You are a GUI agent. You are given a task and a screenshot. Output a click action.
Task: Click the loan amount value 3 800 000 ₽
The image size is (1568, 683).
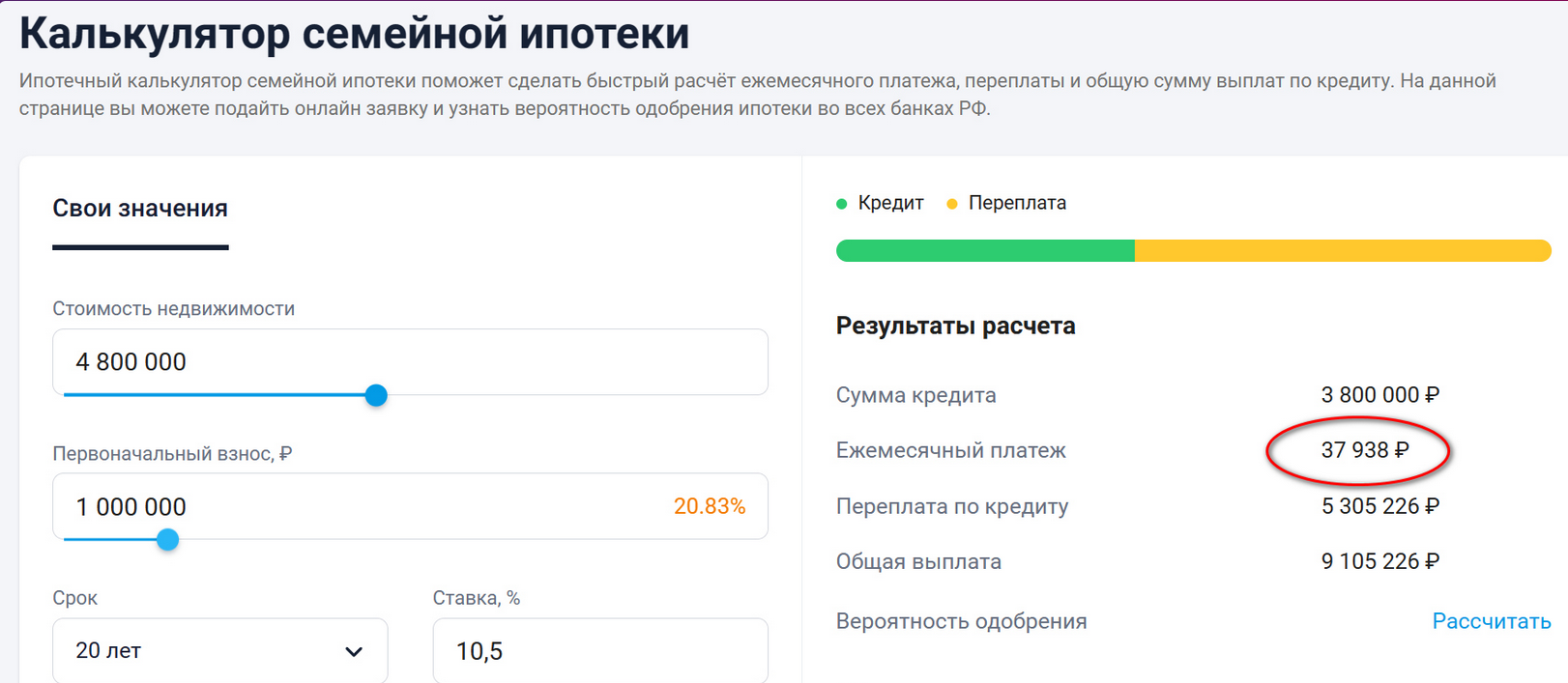click(1380, 394)
